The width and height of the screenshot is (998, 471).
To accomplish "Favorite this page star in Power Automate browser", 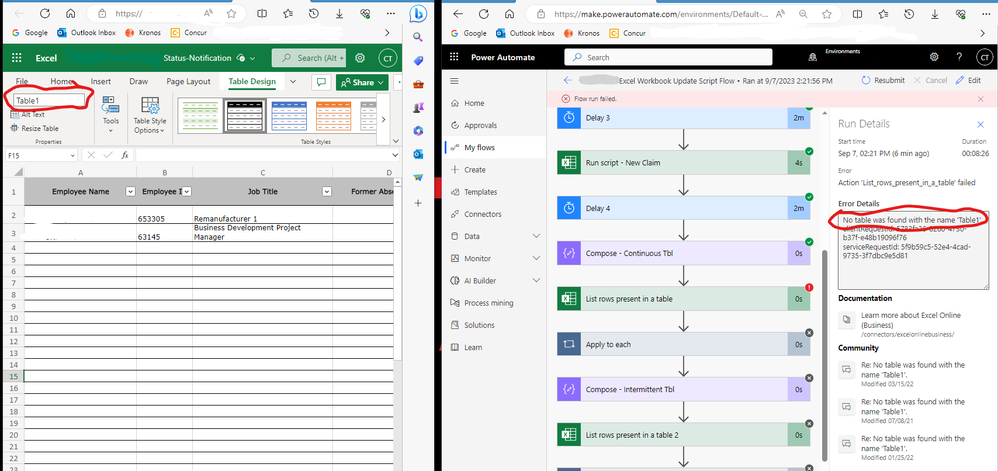I will click(826, 13).
